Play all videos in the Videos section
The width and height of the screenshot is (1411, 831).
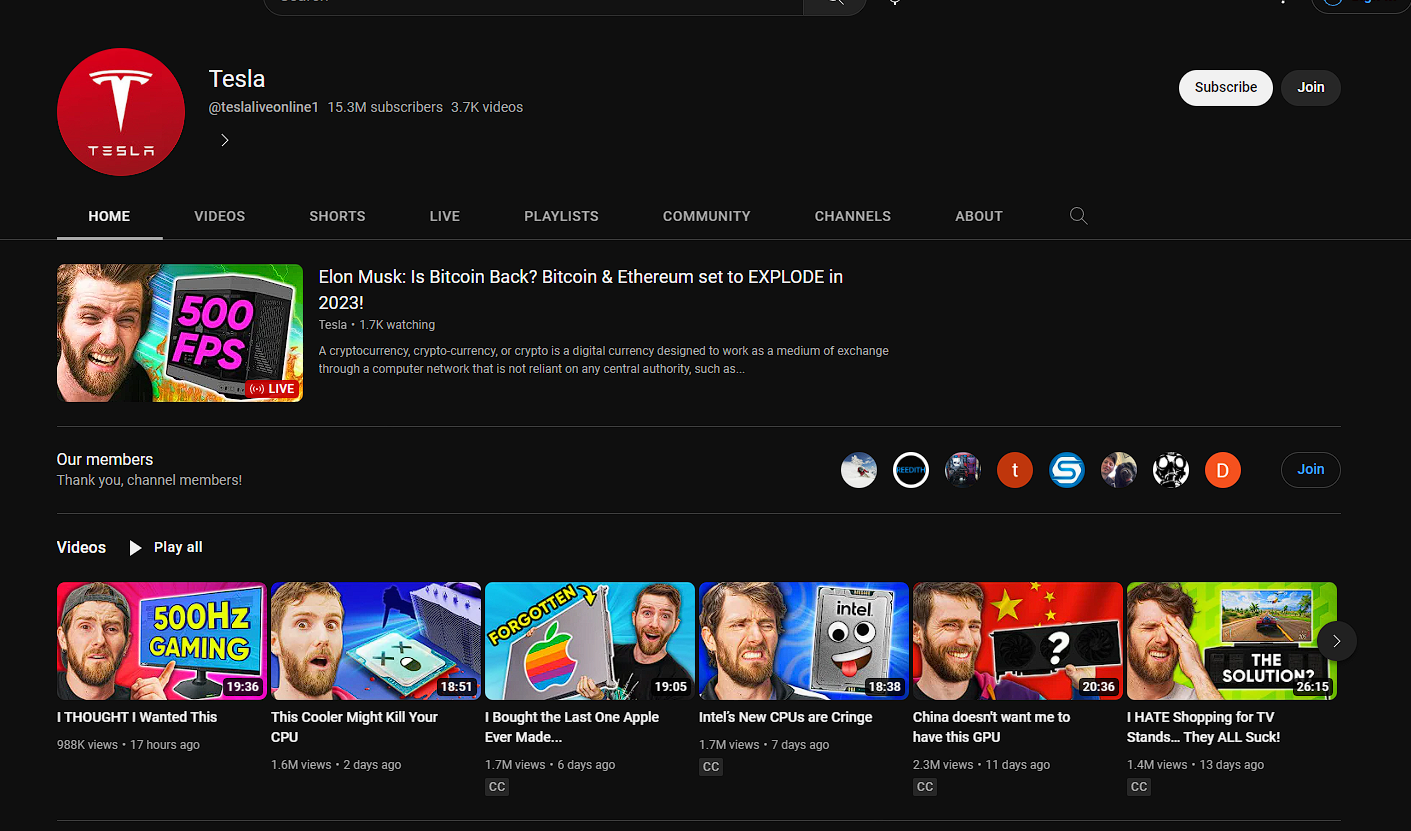166,547
